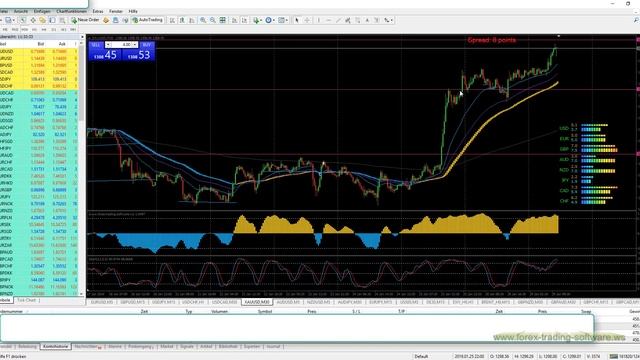The image size is (640, 360).
Task: Open the Strategy Tester icon
Action: pyautogui.click(x=62, y=20)
